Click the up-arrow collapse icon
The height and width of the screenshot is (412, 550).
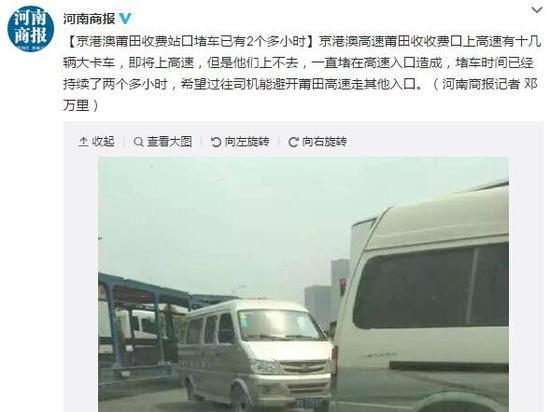pyautogui.click(x=83, y=142)
